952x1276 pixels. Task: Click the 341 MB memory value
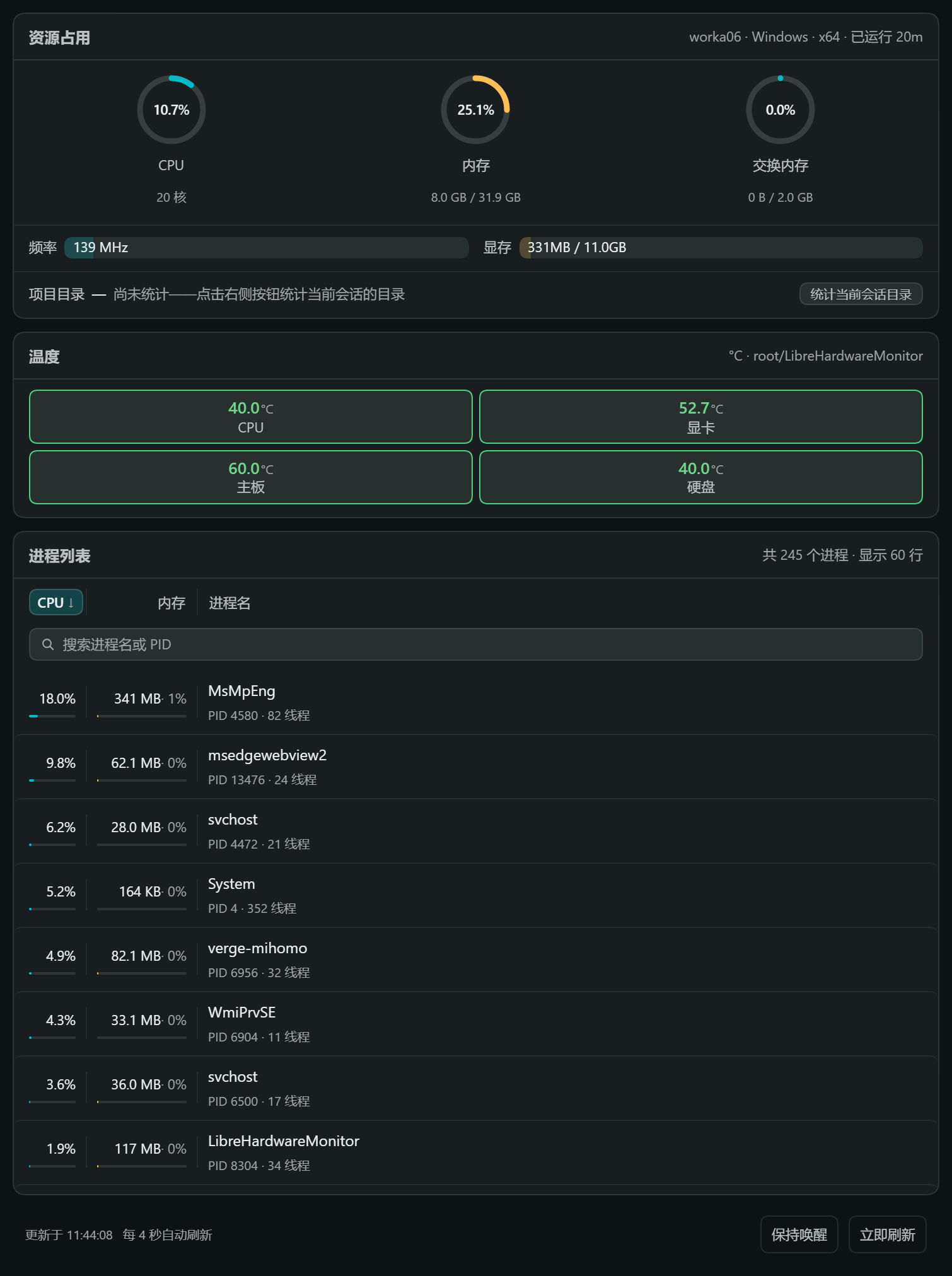pyautogui.click(x=137, y=699)
